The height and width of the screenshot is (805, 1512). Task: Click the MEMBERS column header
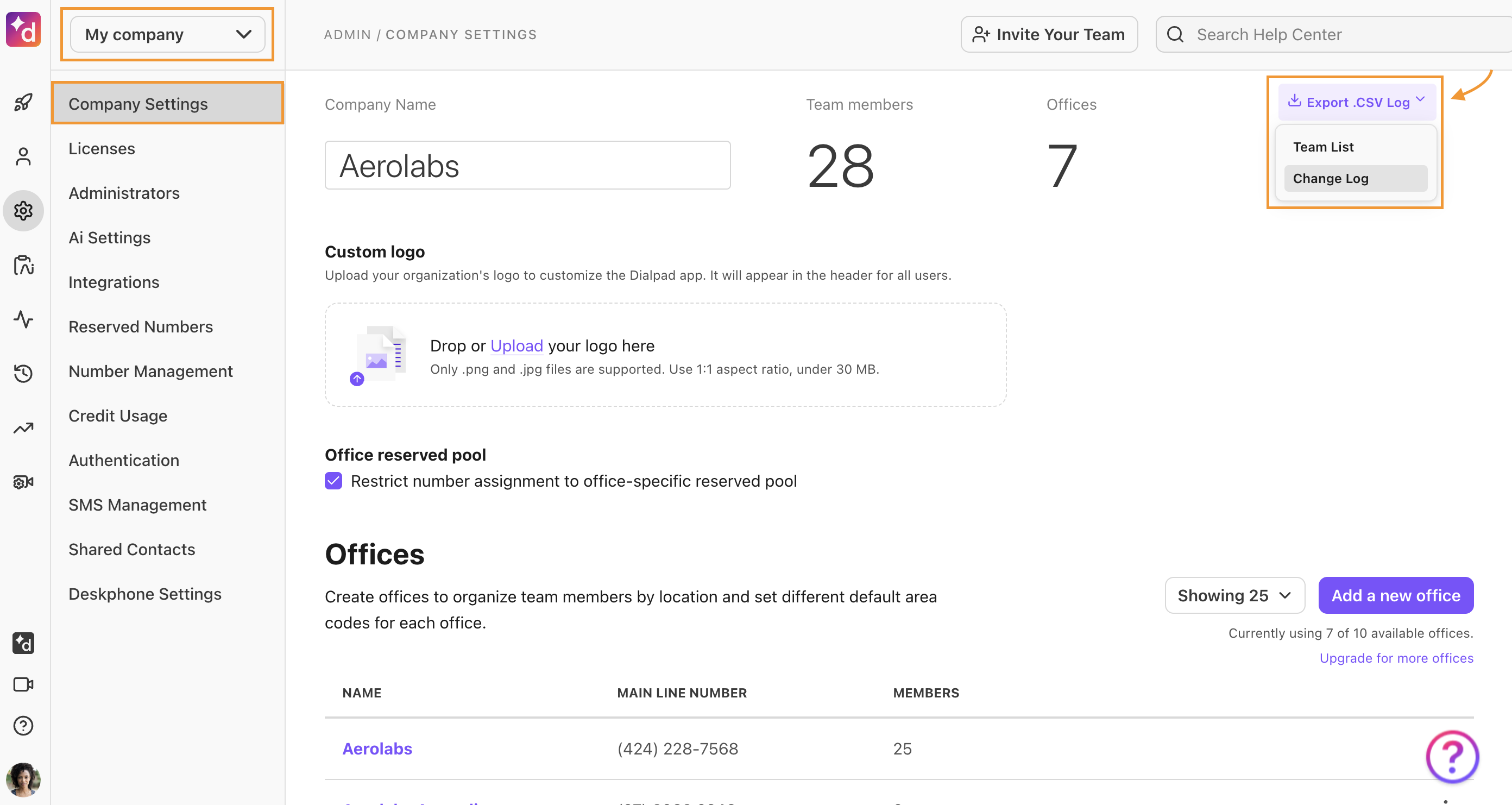point(926,693)
